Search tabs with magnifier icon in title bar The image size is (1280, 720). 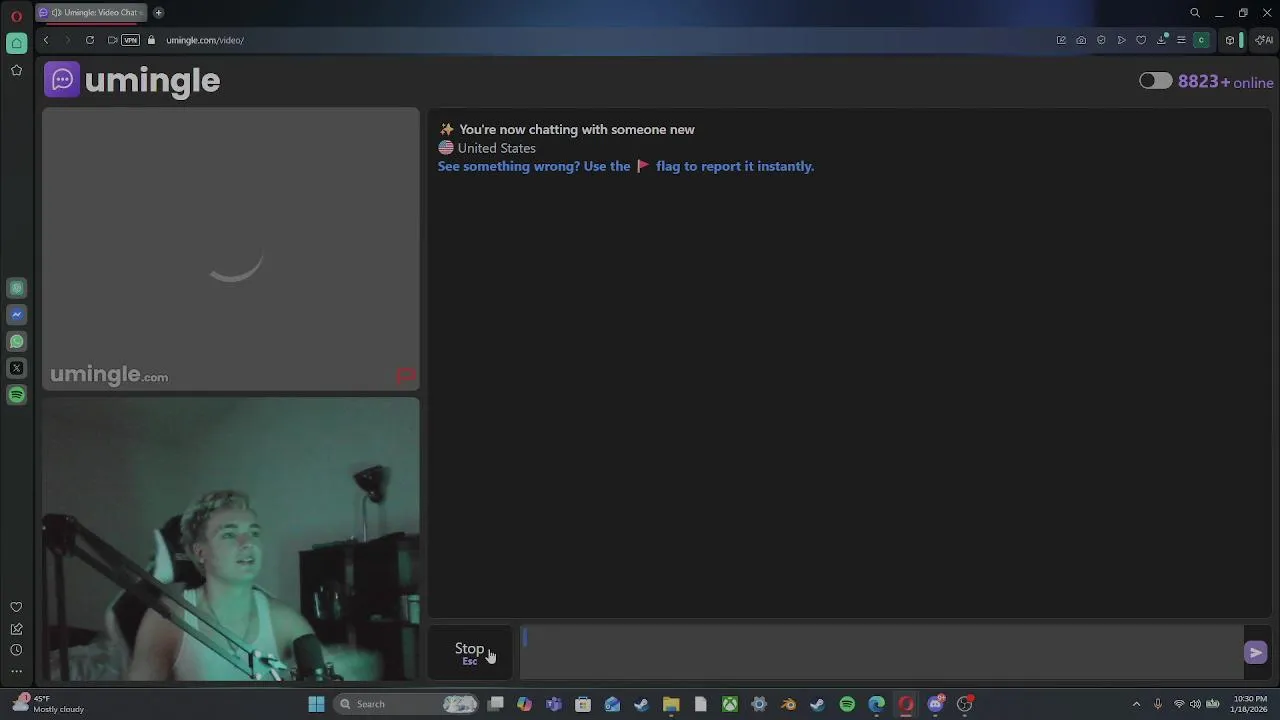[x=1195, y=13]
